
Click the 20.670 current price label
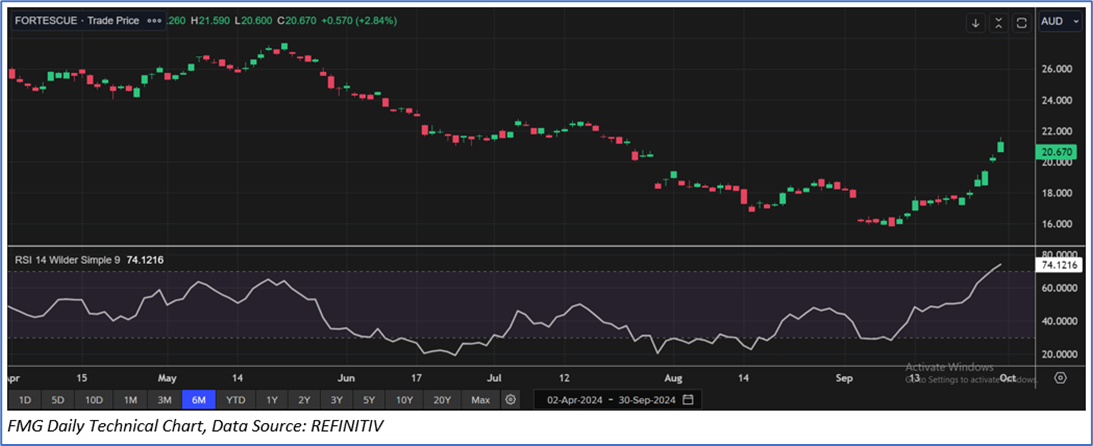[x=1058, y=152]
